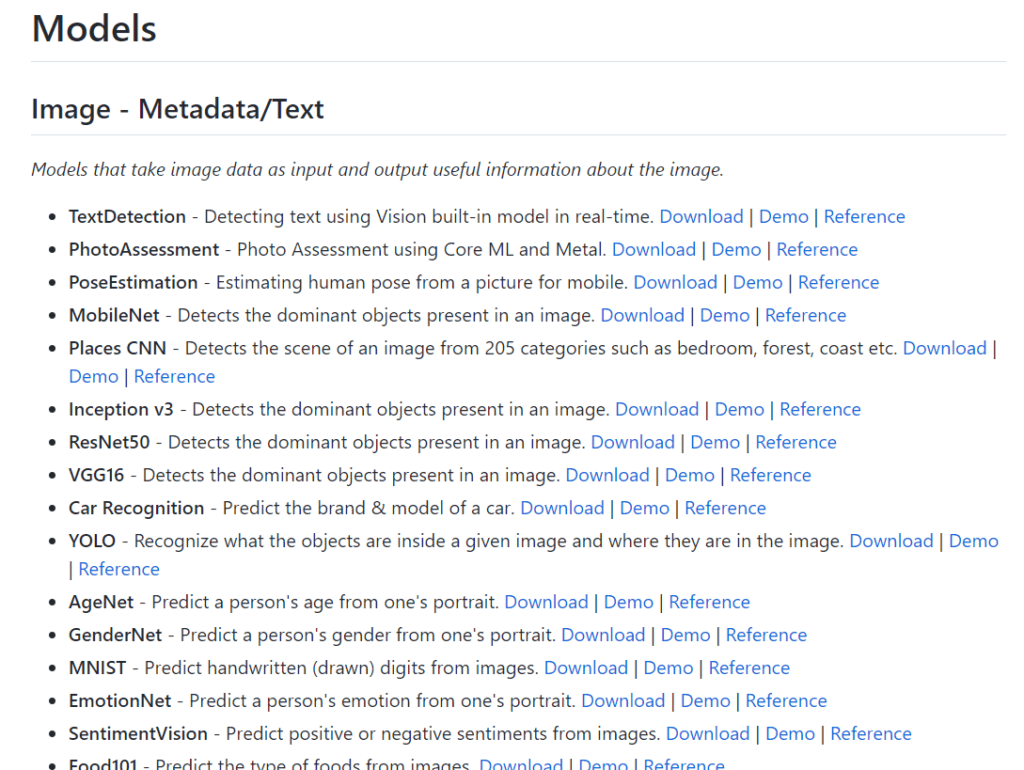Download the PhotoAssessment model

(x=654, y=249)
